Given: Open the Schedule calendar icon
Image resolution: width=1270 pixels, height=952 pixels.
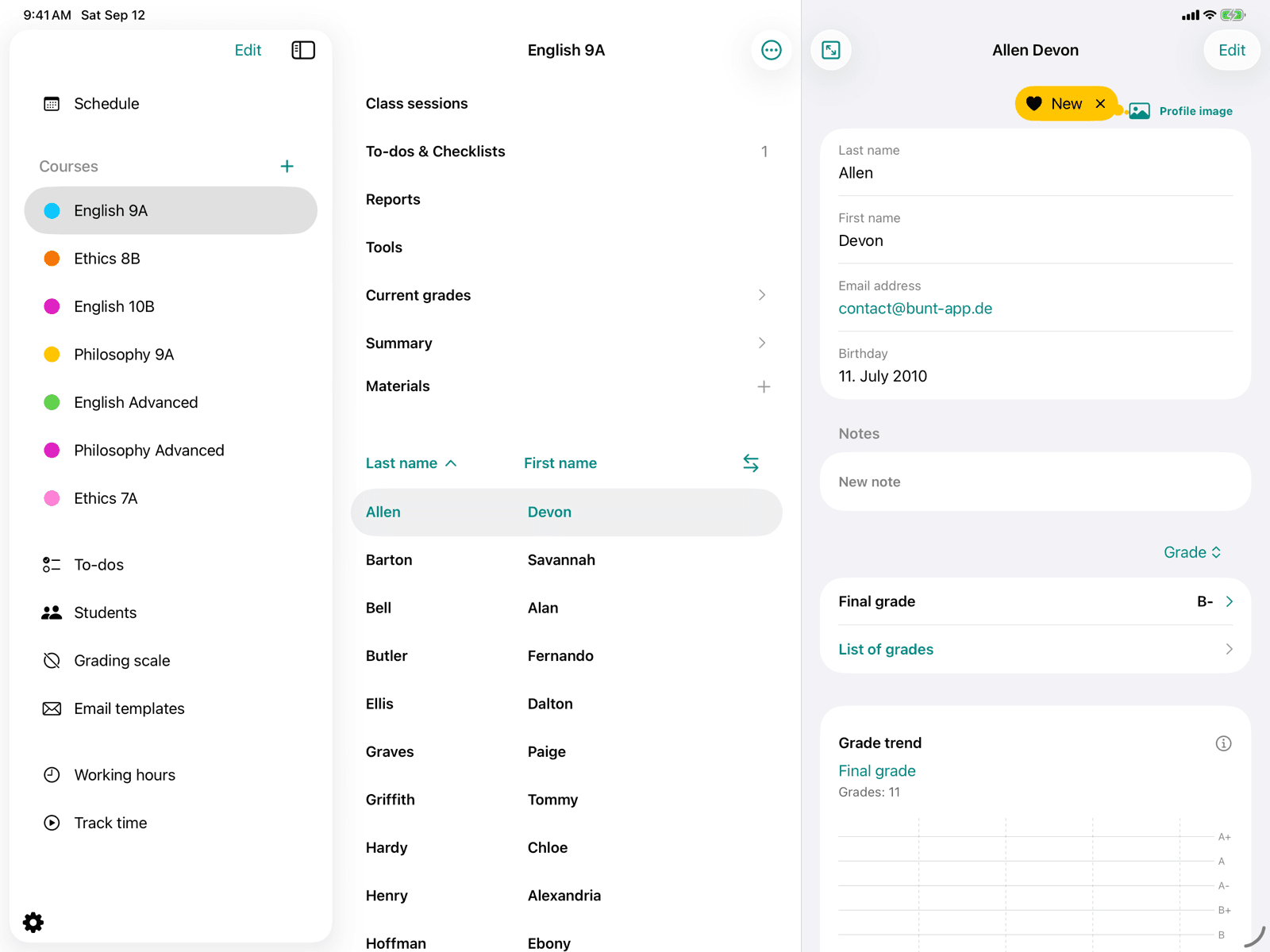Looking at the screenshot, I should pyautogui.click(x=52, y=104).
